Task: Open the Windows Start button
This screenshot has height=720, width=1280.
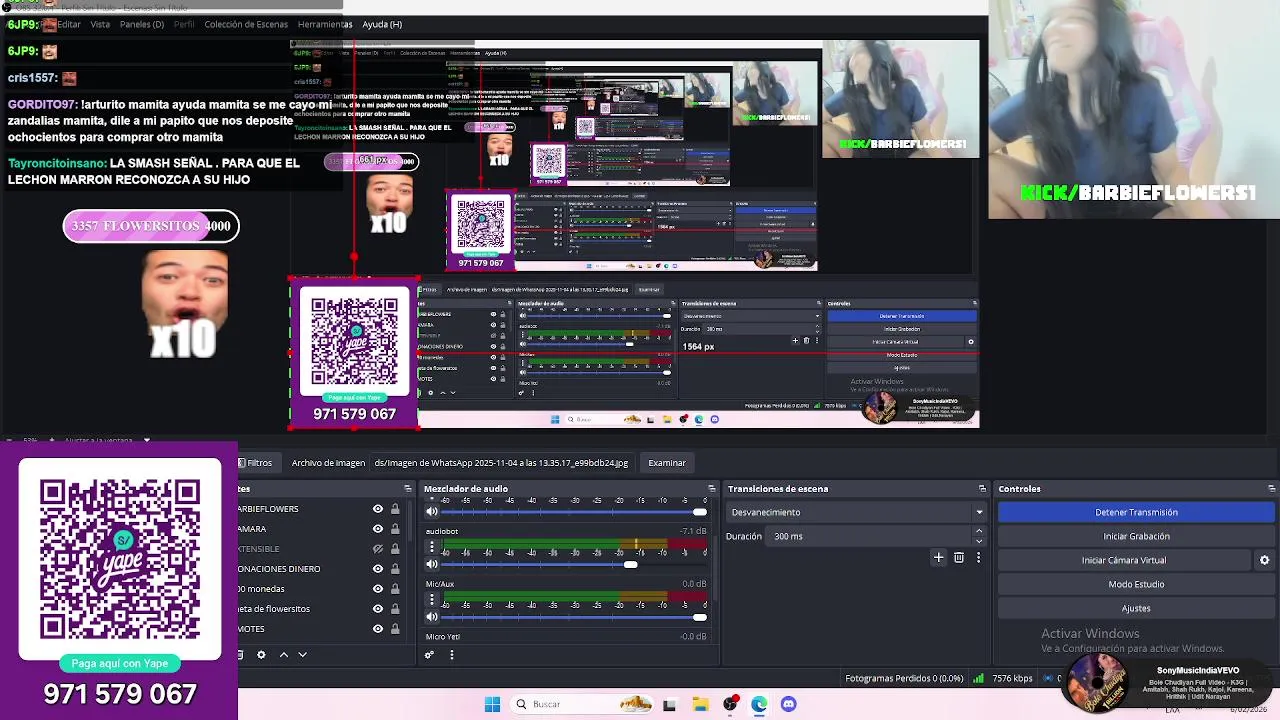Action: click(x=492, y=704)
